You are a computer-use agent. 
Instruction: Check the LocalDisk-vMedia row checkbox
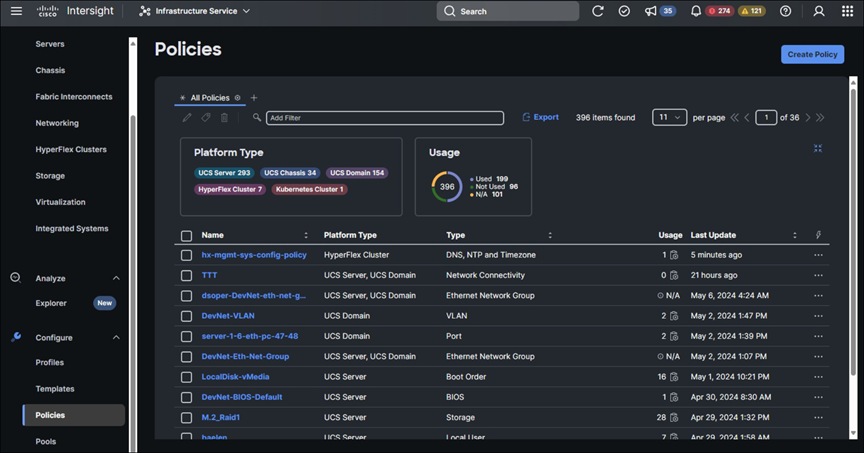pos(186,378)
